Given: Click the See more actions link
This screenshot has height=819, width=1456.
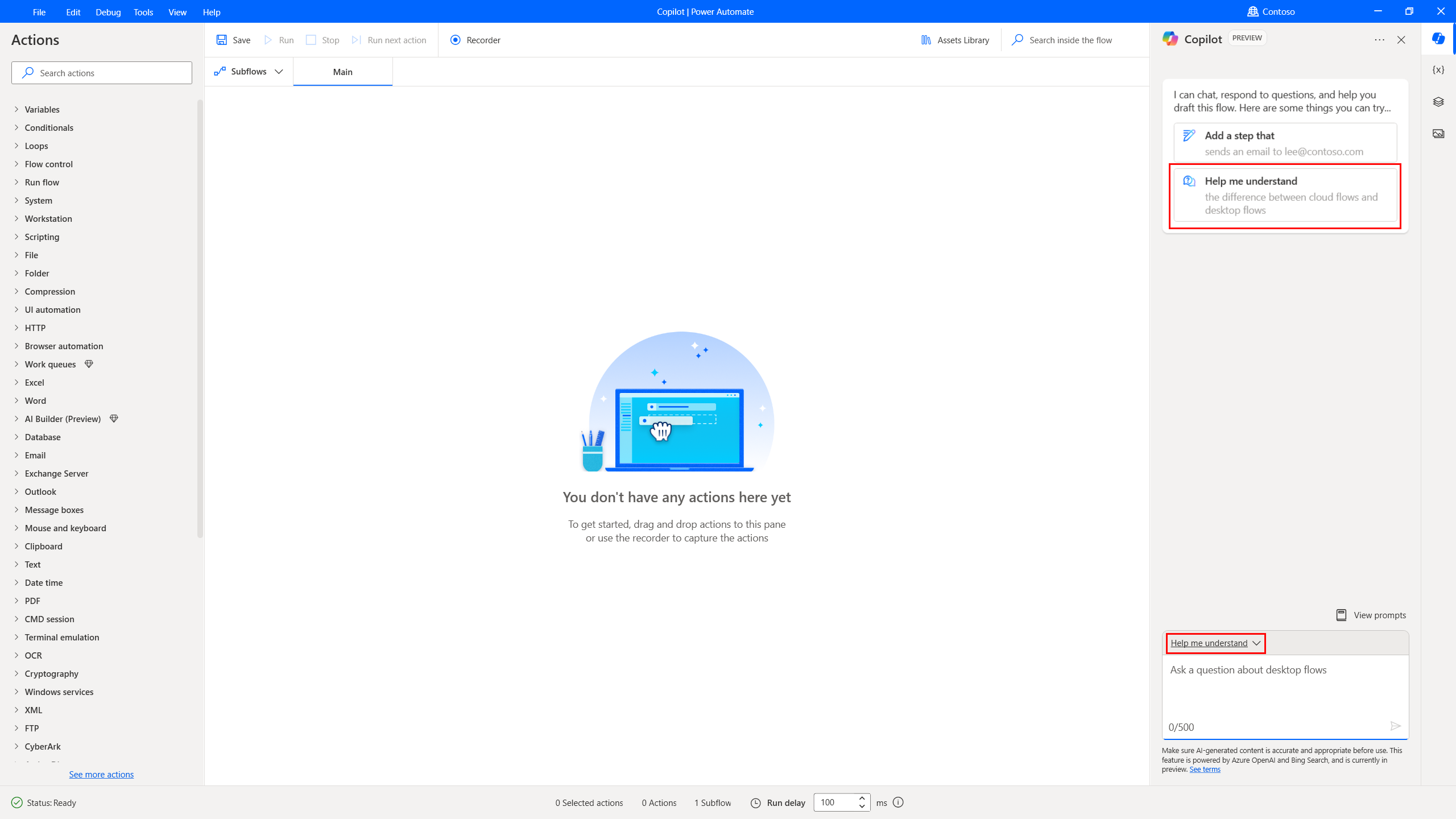Looking at the screenshot, I should (x=101, y=774).
